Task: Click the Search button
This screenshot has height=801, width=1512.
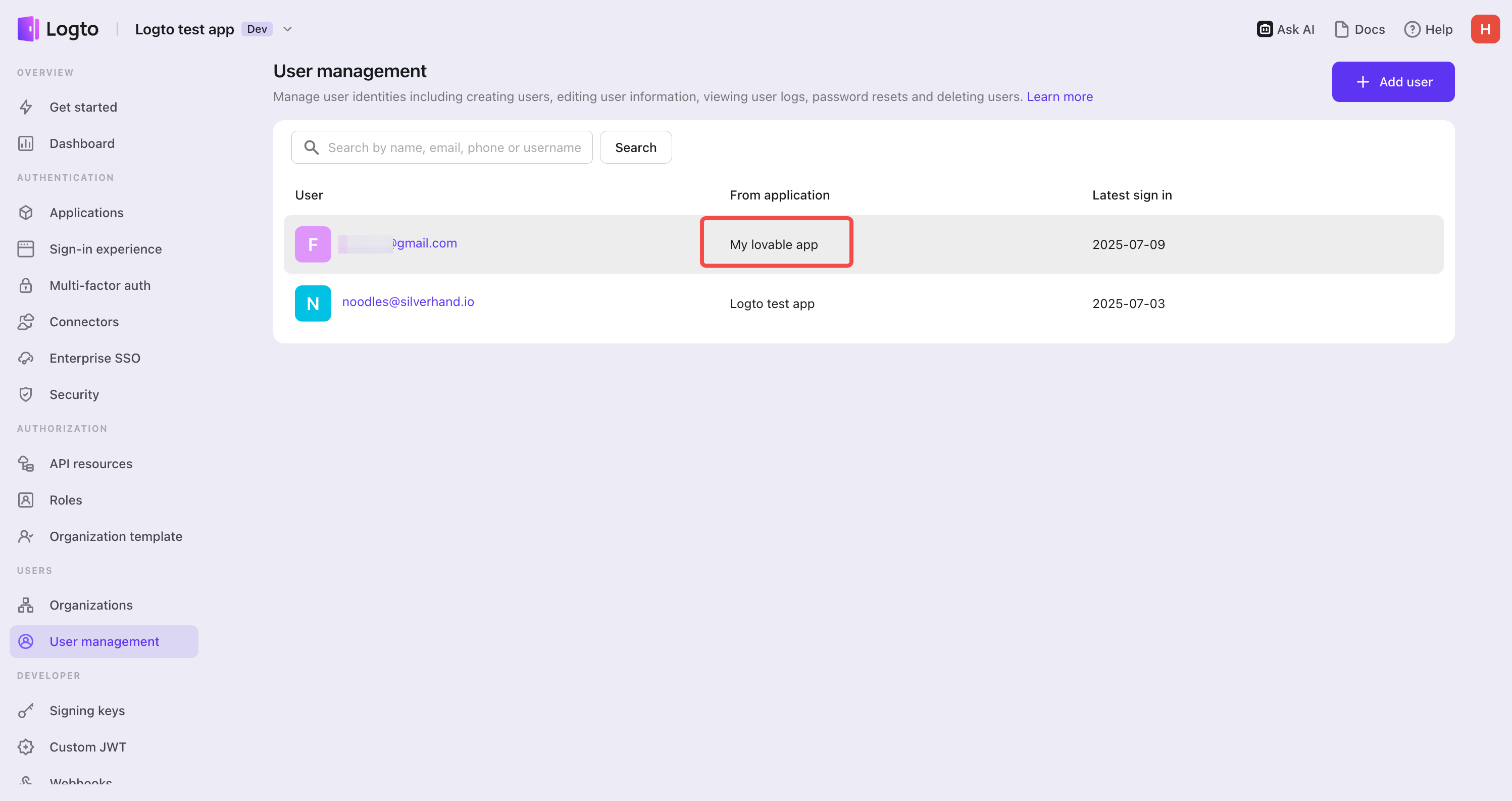Action: (636, 147)
